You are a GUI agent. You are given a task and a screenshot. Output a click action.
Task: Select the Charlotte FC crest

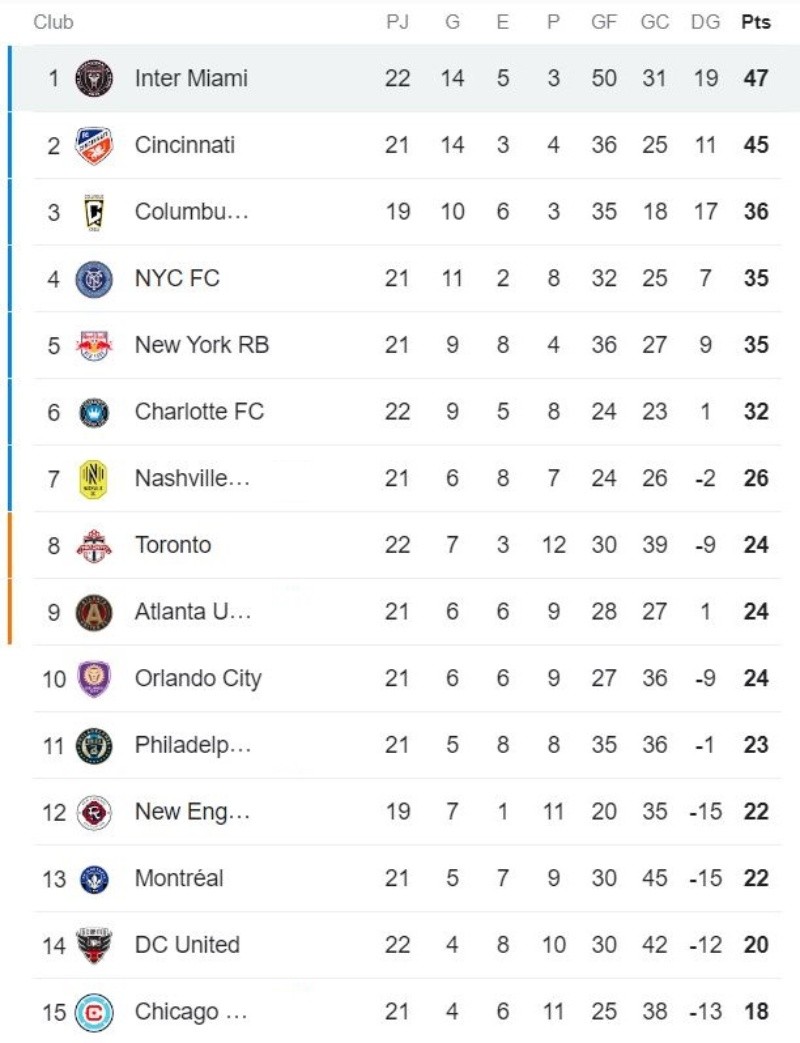point(94,412)
